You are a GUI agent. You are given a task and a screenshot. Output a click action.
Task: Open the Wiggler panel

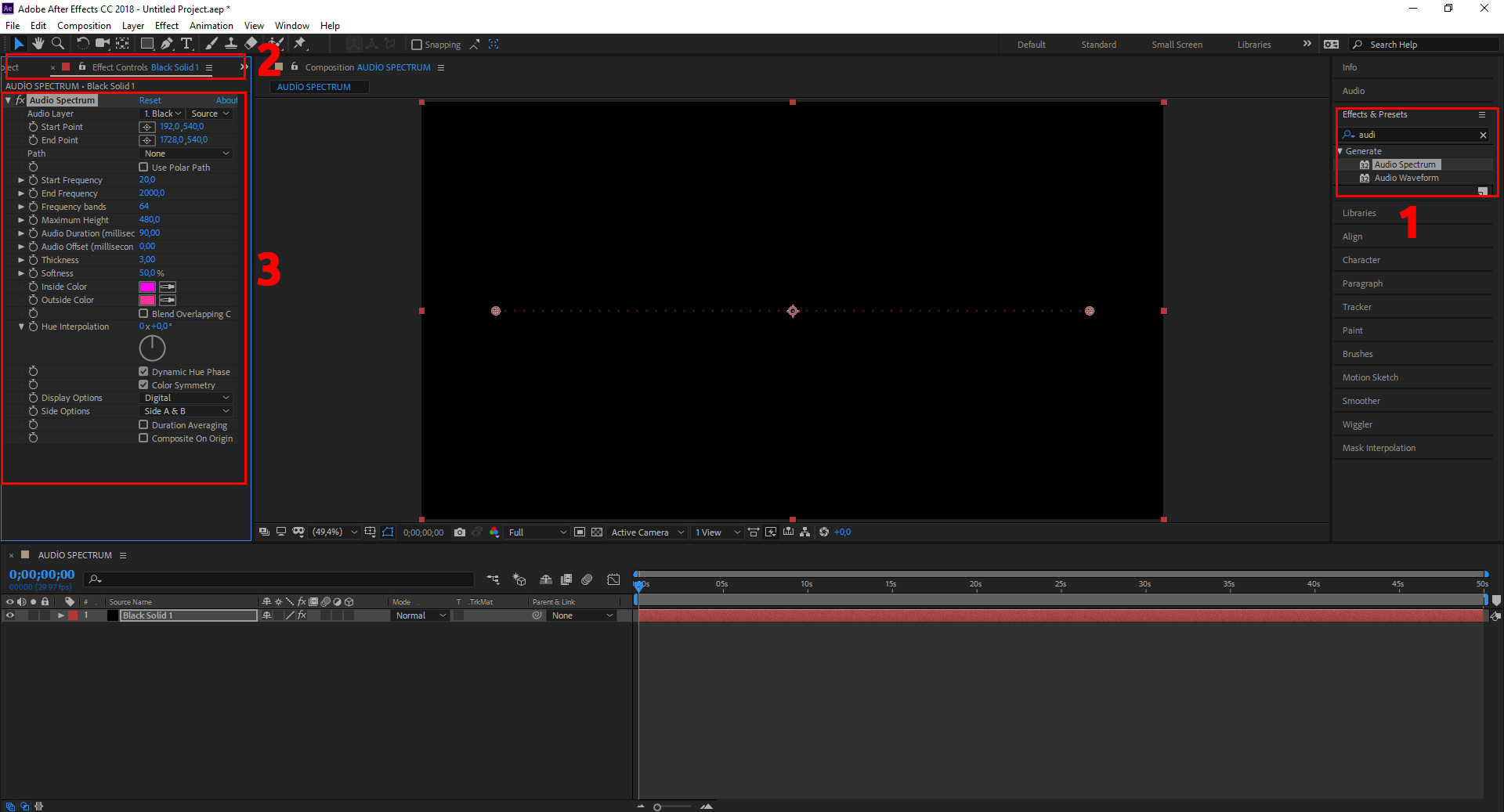pos(1358,424)
